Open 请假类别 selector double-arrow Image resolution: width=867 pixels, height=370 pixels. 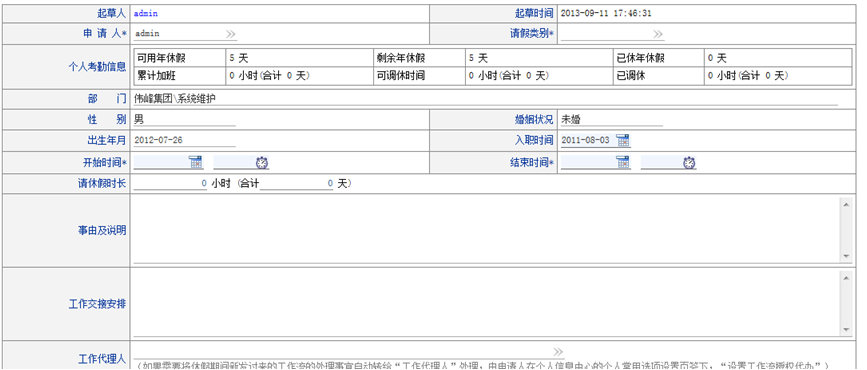click(x=657, y=34)
